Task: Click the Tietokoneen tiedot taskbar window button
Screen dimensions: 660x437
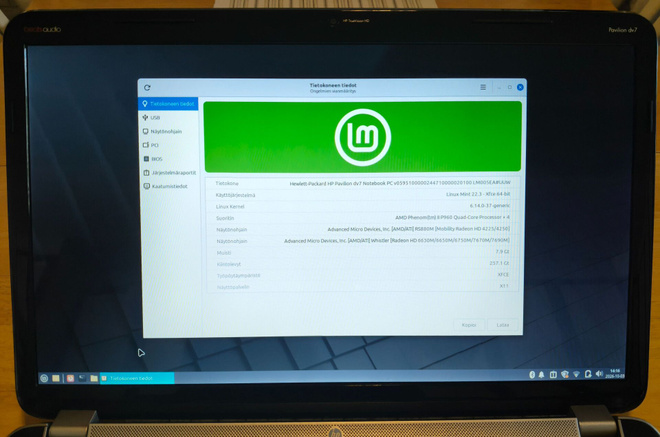Action: [x=137, y=378]
